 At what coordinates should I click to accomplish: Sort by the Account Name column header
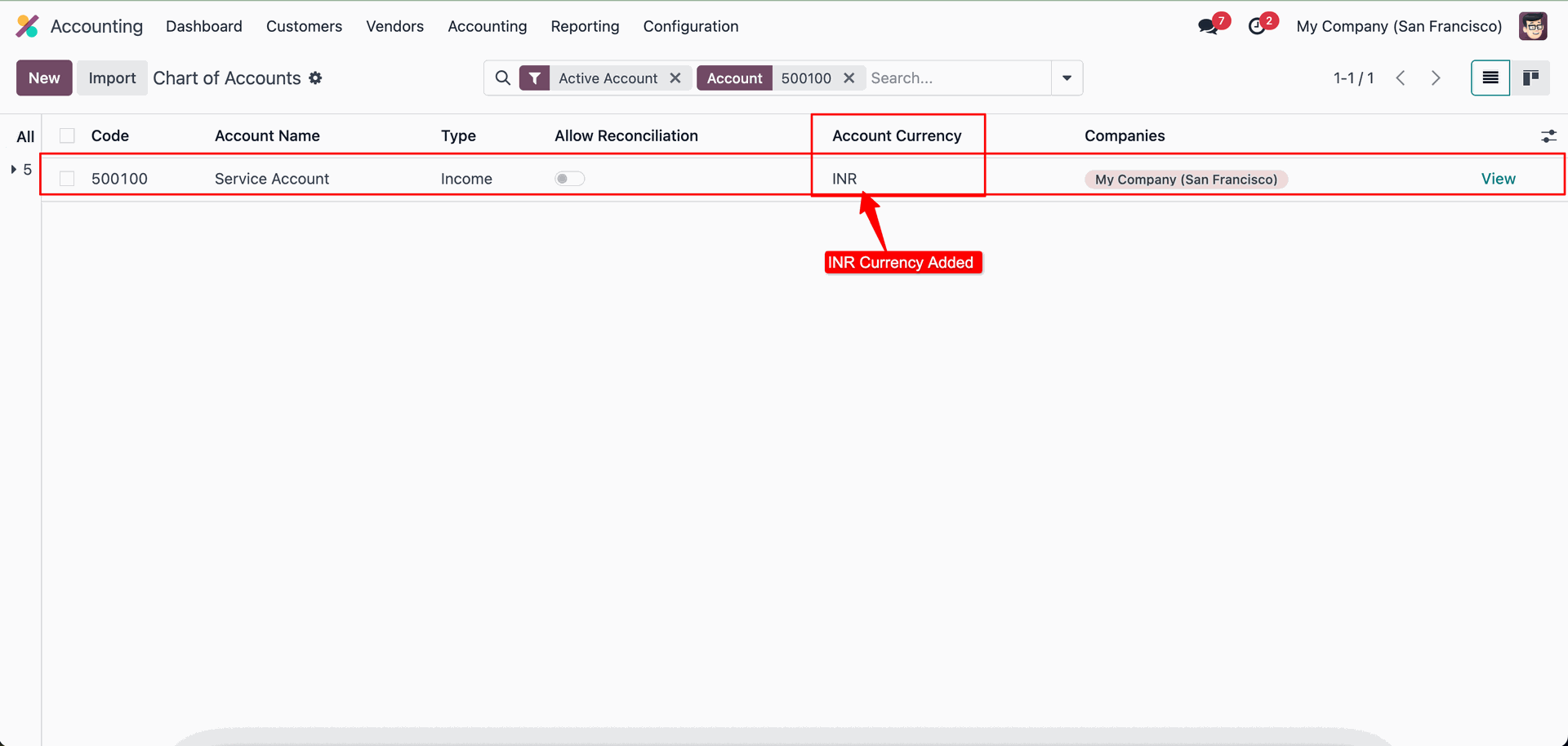point(267,135)
